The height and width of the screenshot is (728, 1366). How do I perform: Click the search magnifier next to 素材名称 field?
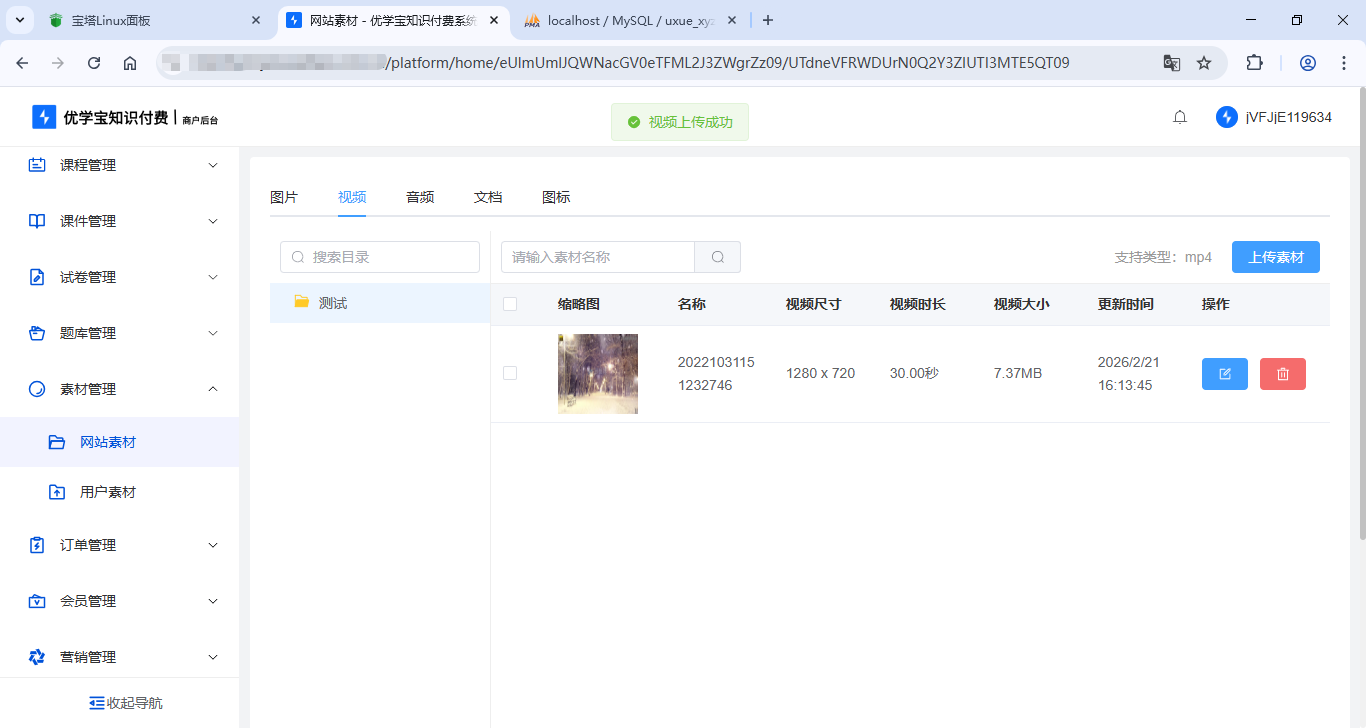(717, 257)
